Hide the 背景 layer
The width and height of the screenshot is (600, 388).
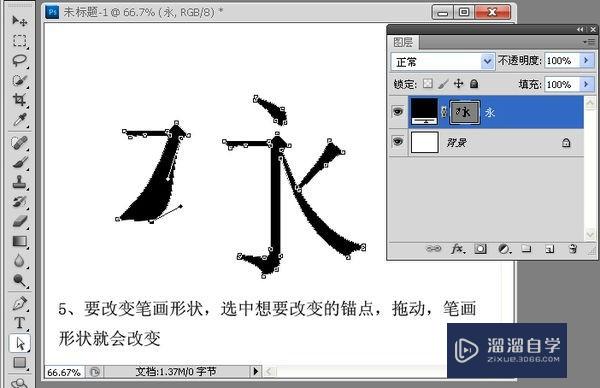tap(398, 142)
